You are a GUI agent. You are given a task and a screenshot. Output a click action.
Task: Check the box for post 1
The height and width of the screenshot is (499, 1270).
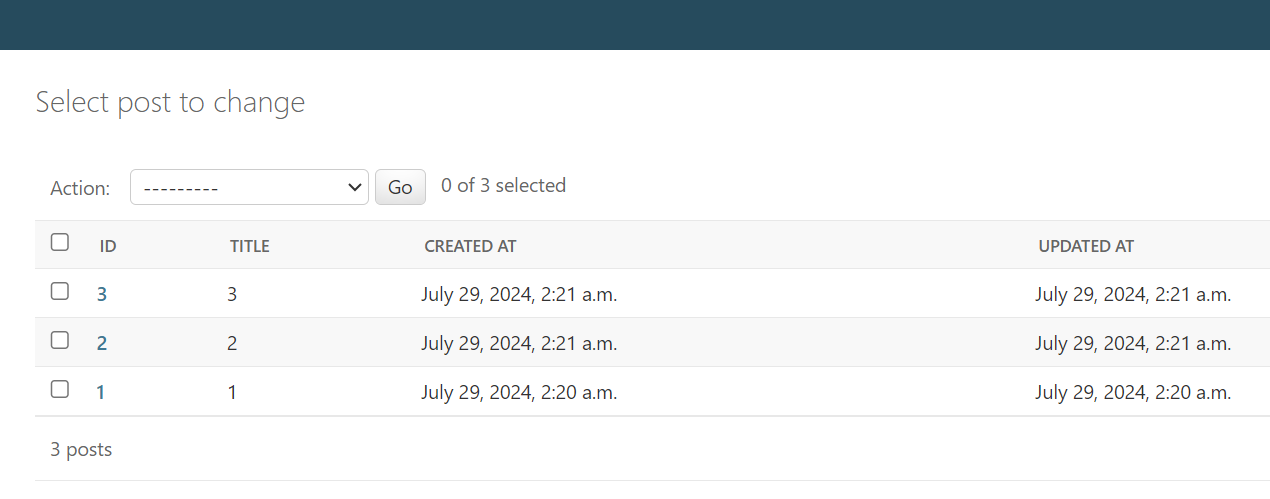[x=60, y=389]
